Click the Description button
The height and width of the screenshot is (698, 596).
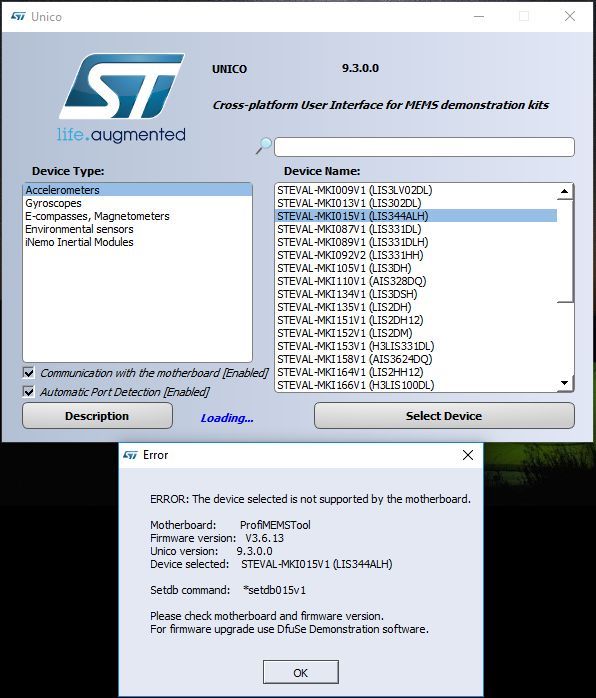pyautogui.click(x=97, y=416)
